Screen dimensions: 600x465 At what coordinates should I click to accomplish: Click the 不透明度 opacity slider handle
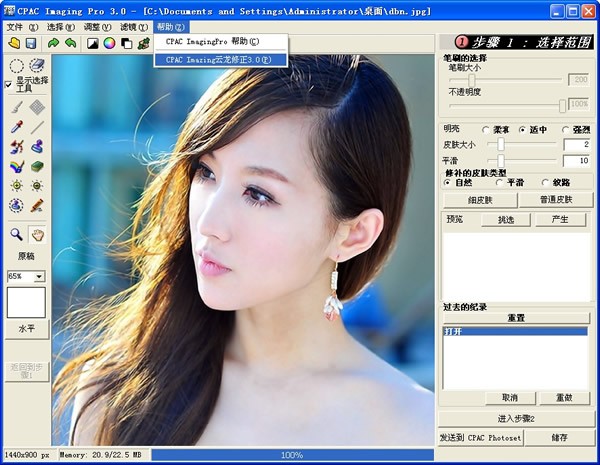tap(562, 106)
